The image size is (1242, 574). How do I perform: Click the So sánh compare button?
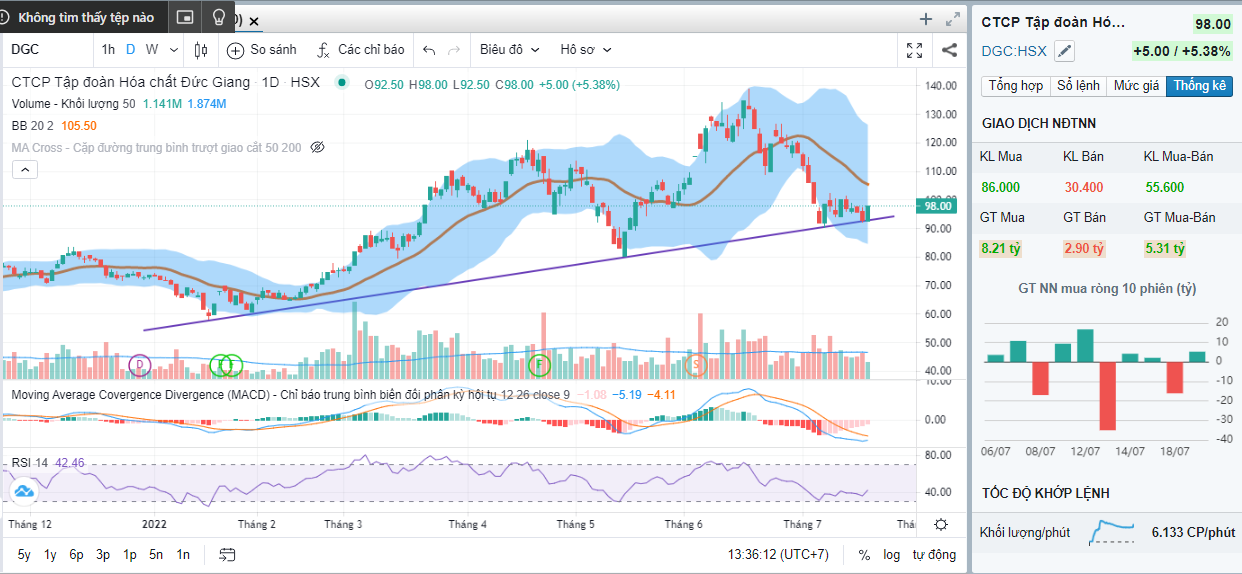(x=262, y=50)
